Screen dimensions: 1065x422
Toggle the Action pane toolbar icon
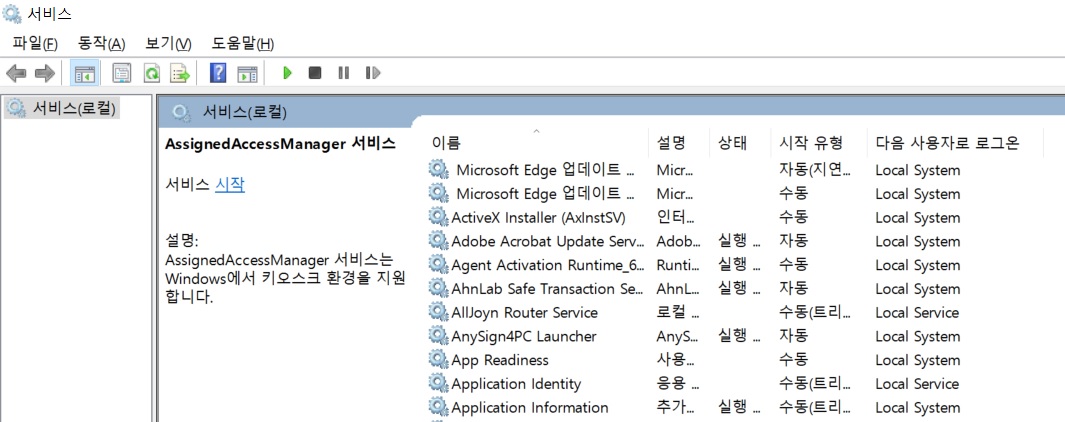247,73
